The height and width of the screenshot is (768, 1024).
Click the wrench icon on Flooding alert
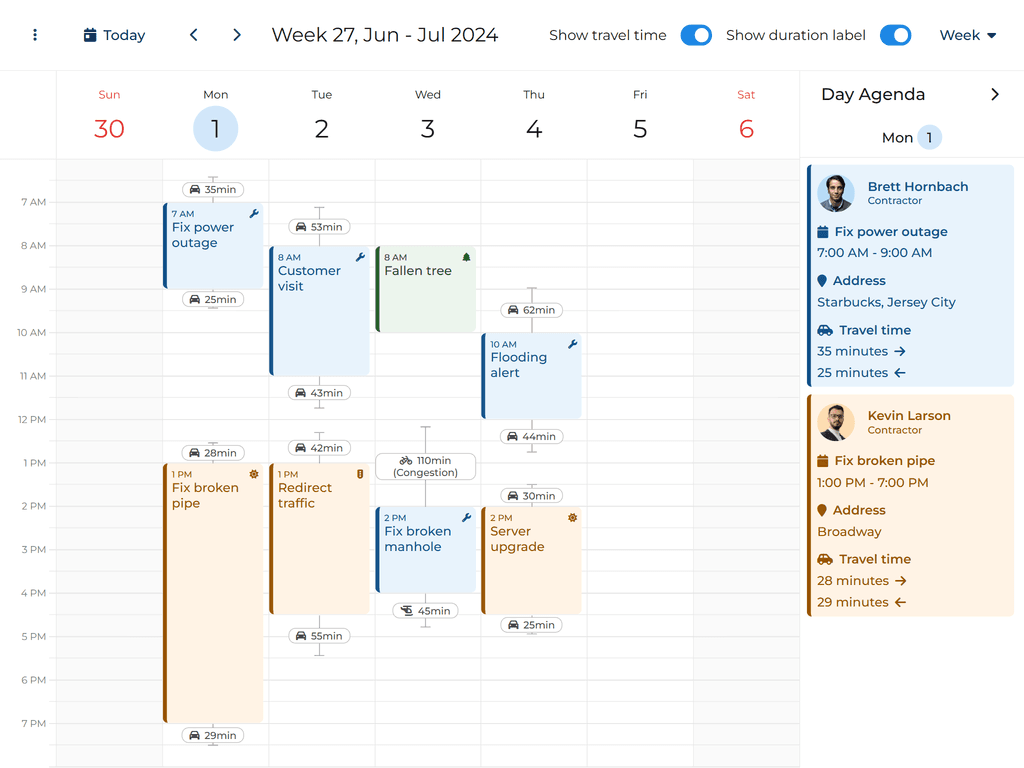click(572, 344)
